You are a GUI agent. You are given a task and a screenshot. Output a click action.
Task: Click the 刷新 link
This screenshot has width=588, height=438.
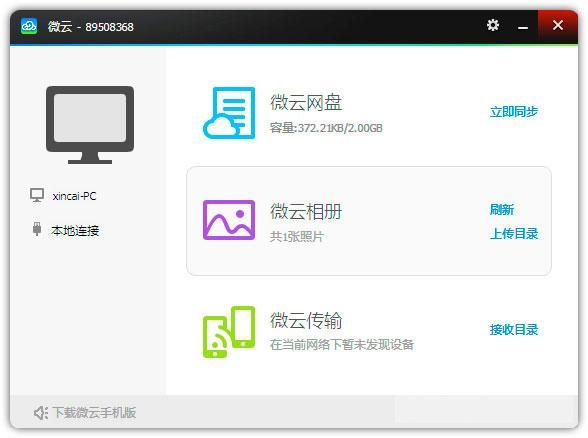(502, 210)
